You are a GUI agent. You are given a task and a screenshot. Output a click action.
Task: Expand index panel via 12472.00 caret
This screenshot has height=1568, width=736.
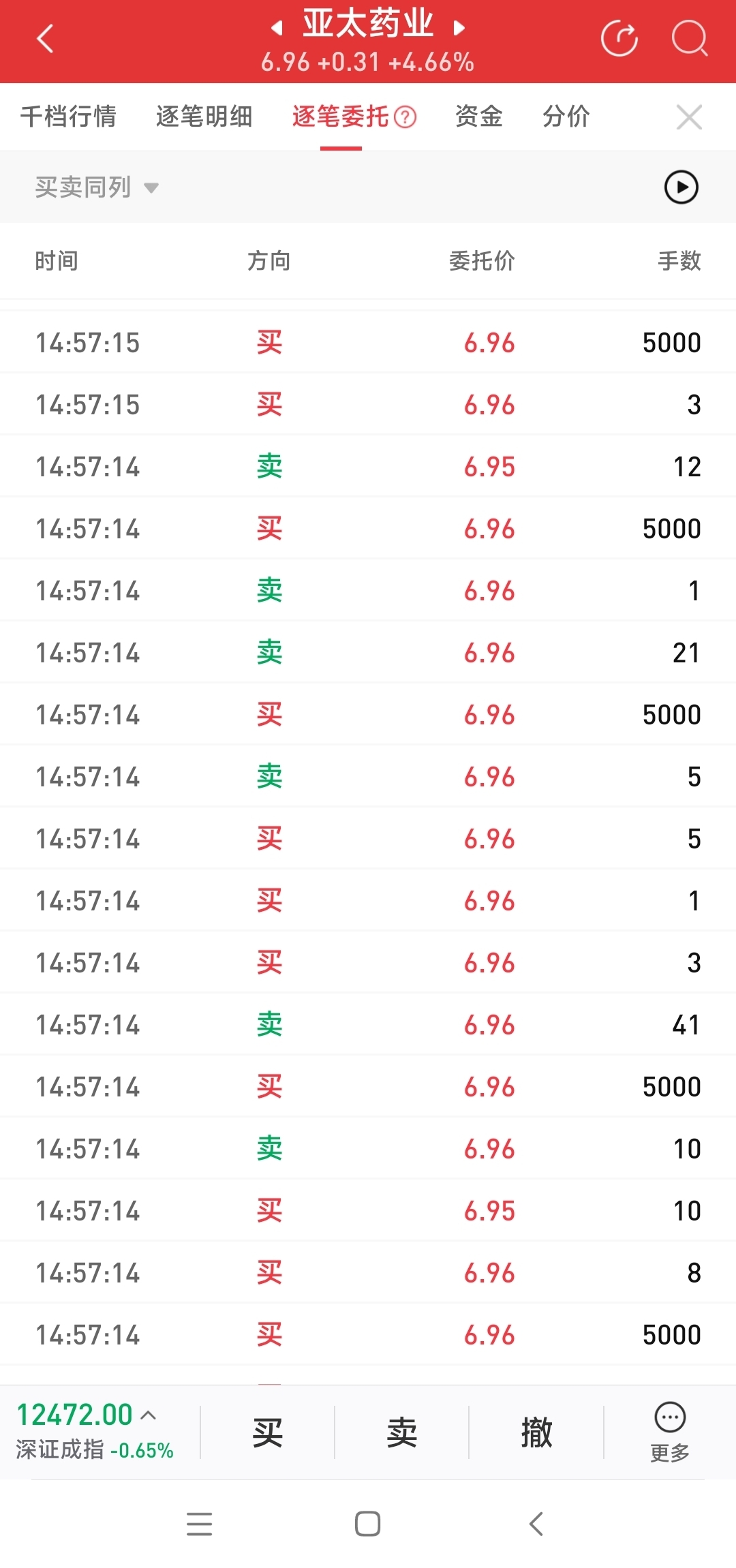pos(149,1415)
